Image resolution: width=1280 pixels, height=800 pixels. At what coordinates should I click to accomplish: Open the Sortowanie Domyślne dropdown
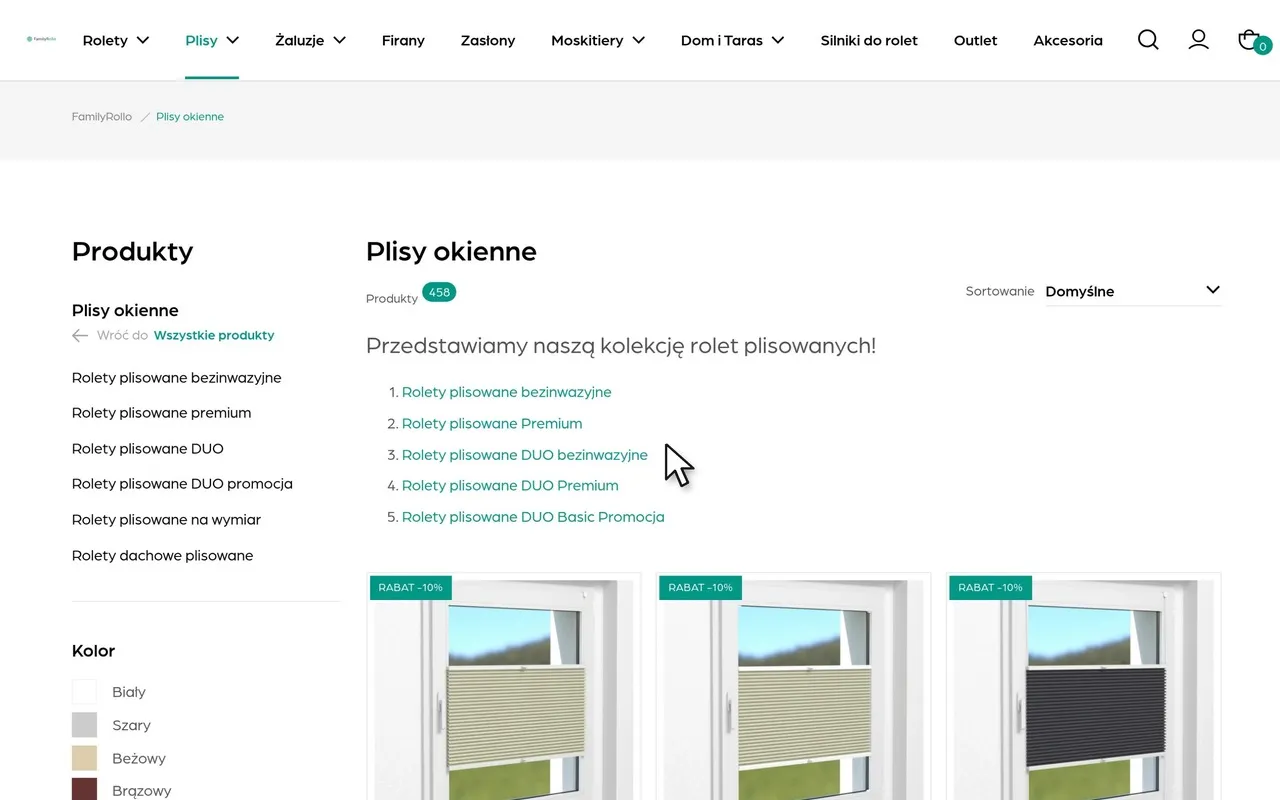1133,291
